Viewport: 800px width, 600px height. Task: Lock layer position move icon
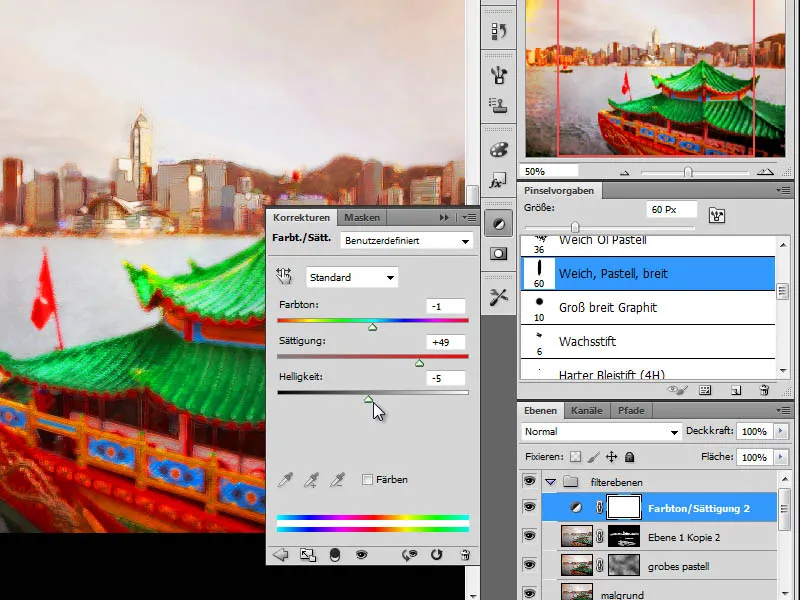611,457
